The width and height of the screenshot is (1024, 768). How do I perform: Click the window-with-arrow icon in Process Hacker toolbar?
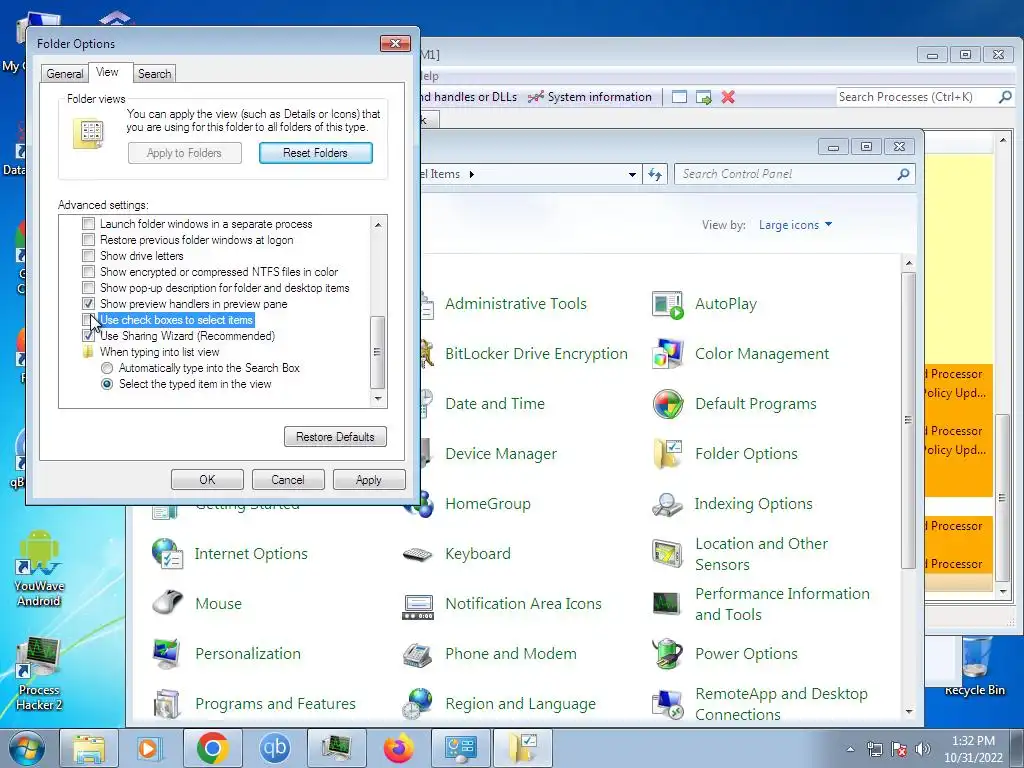pyautogui.click(x=703, y=97)
